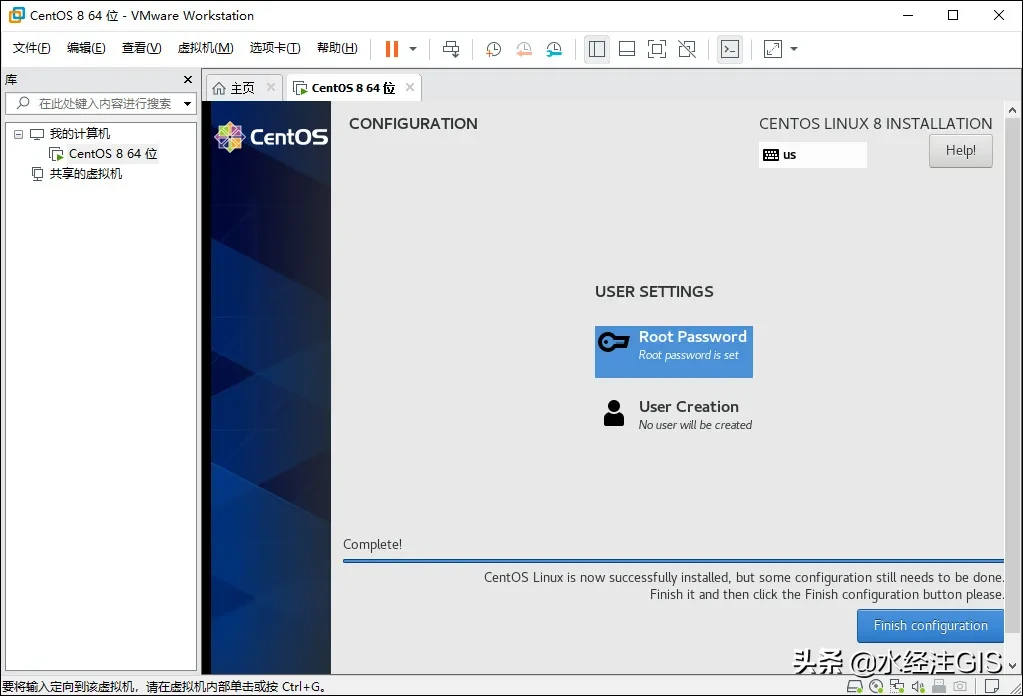Viewport: 1023px width, 696px height.
Task: Click the us keyboard layout indicator
Action: 812,155
